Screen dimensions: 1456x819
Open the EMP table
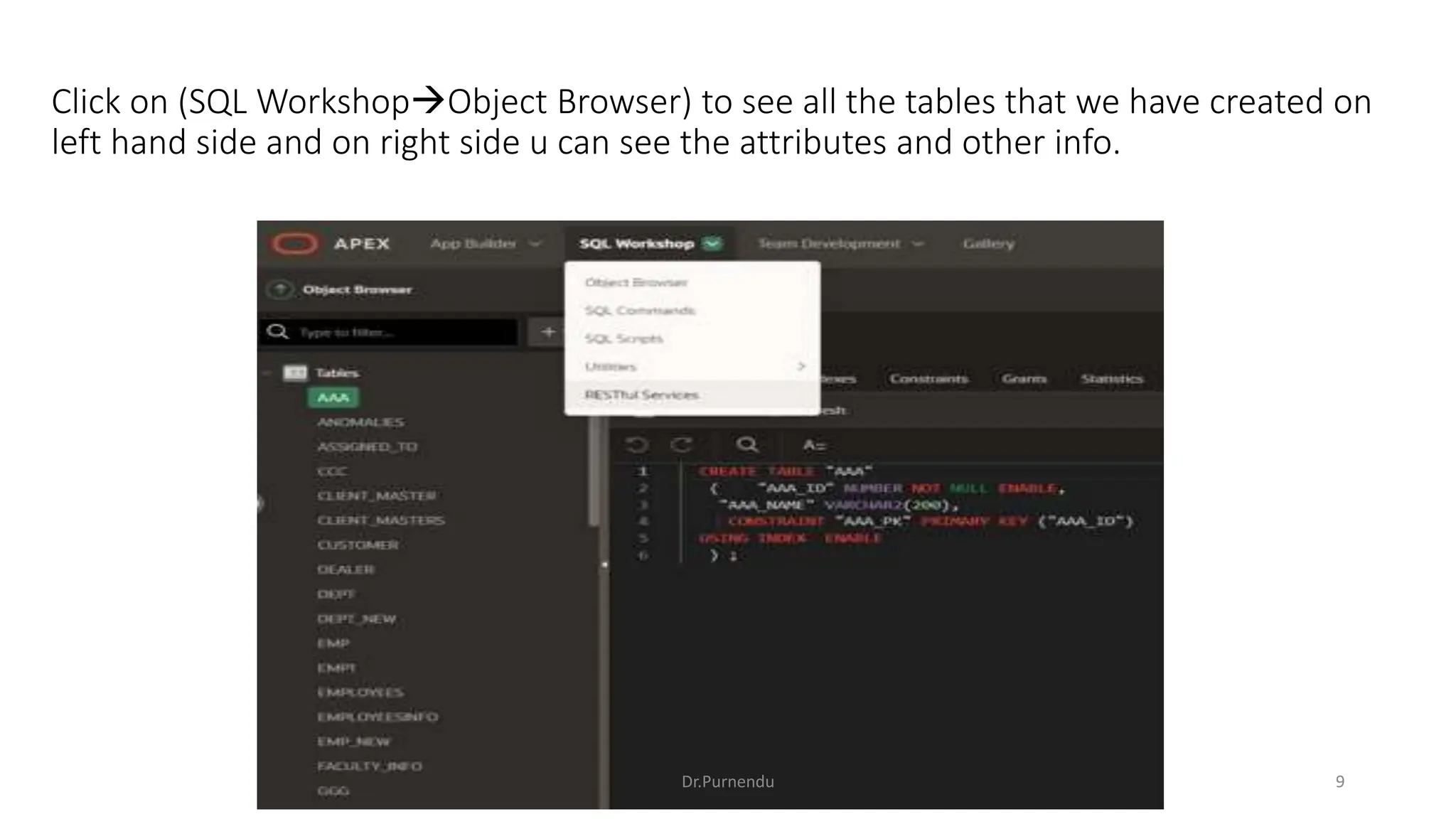pyautogui.click(x=333, y=643)
